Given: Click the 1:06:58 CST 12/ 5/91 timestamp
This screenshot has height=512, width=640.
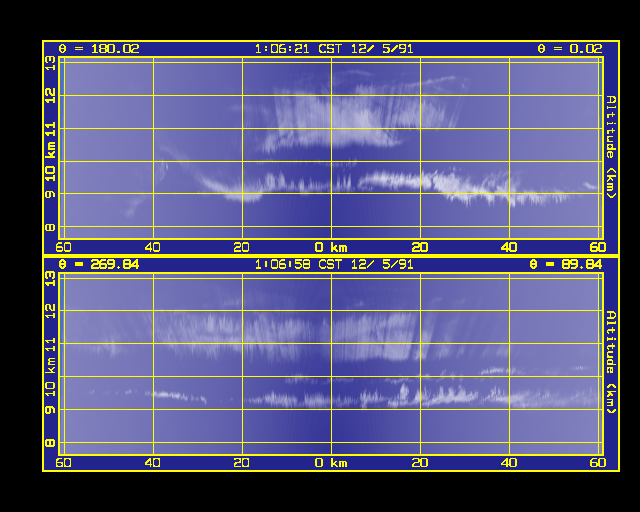Looking at the screenshot, I should 334,265.
